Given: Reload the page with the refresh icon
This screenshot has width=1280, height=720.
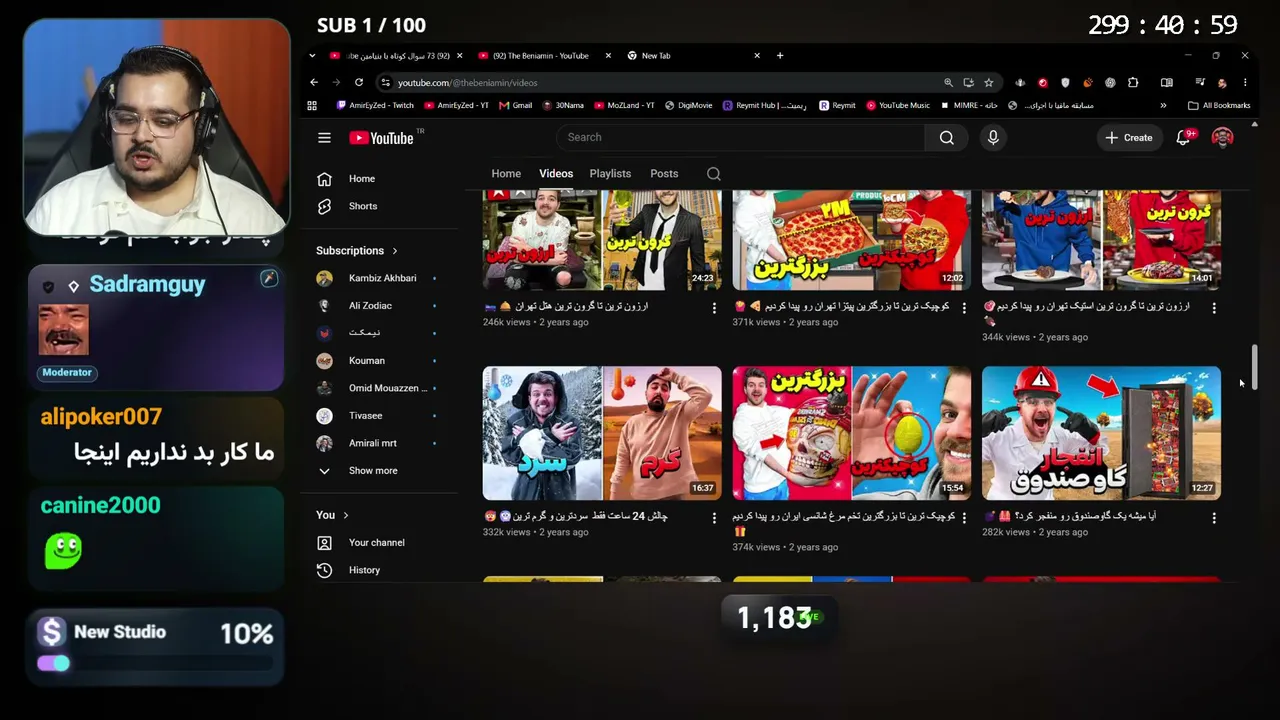Looking at the screenshot, I should [359, 82].
